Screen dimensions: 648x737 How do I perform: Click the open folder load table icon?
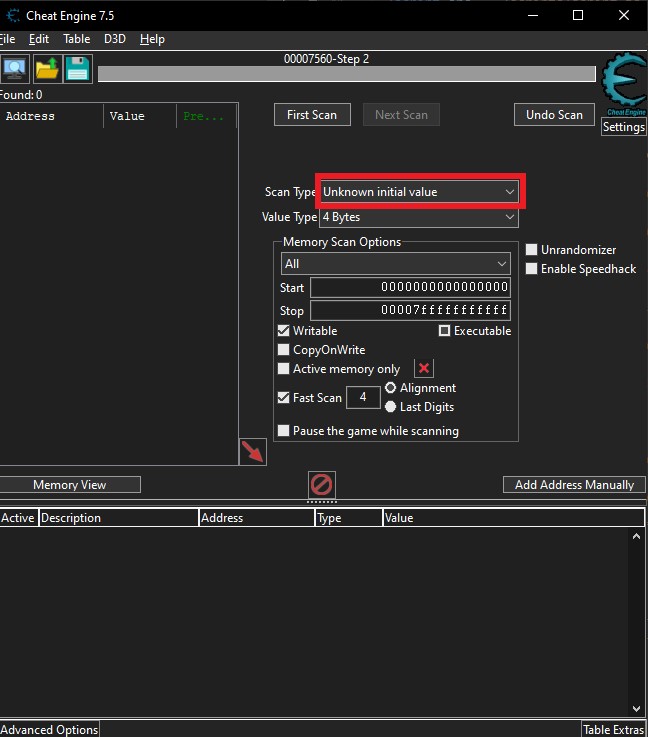coord(47,69)
